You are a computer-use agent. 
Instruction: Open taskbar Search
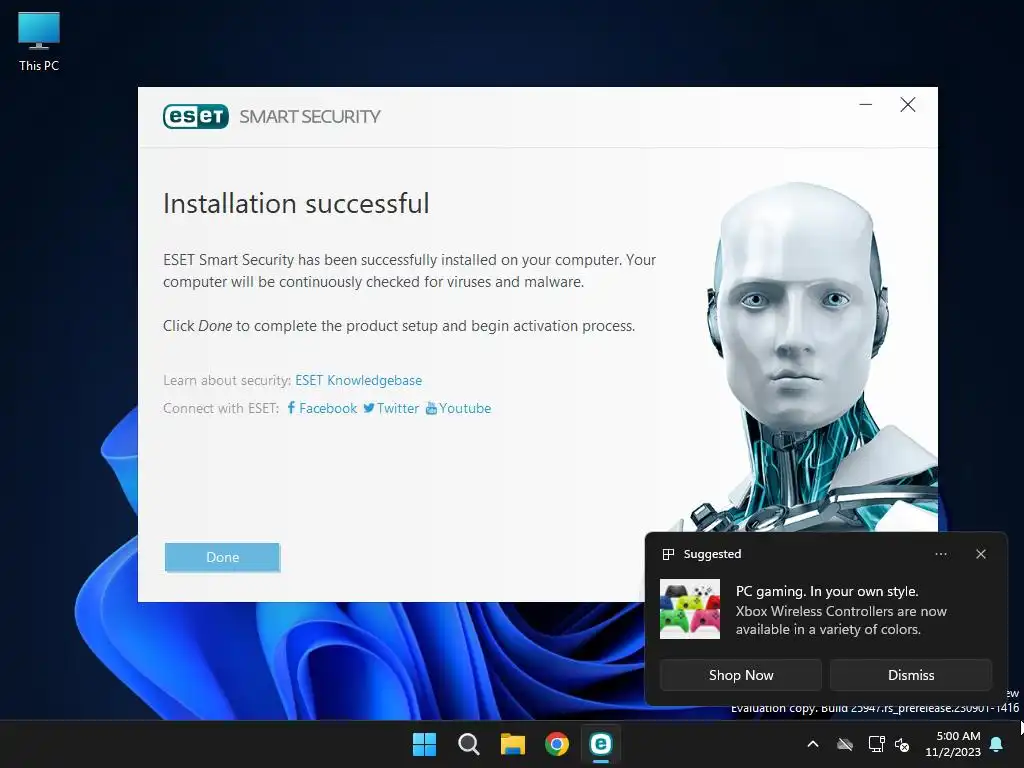pyautogui.click(x=468, y=744)
